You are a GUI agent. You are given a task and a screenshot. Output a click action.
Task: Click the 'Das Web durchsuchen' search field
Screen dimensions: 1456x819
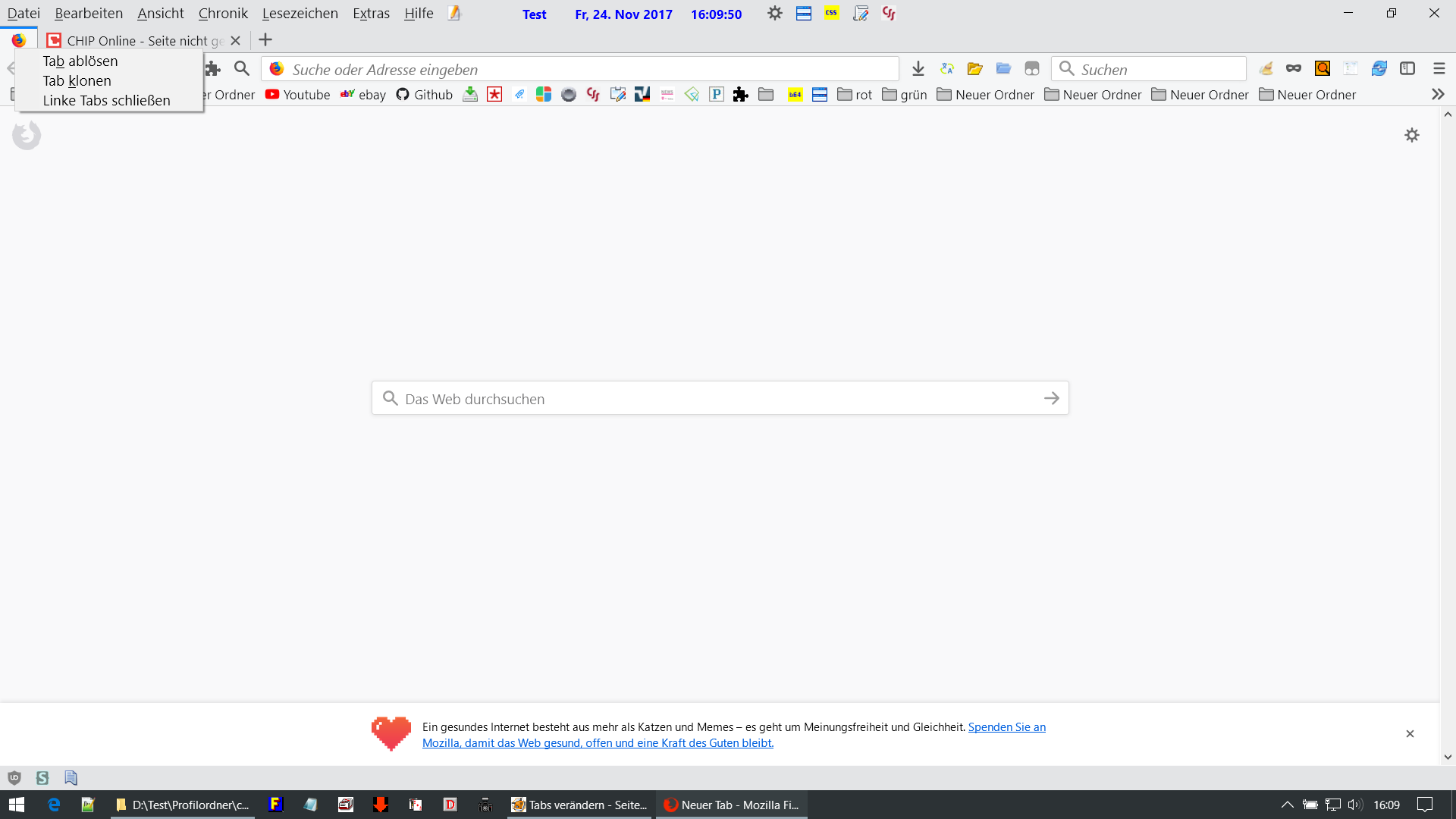713,399
